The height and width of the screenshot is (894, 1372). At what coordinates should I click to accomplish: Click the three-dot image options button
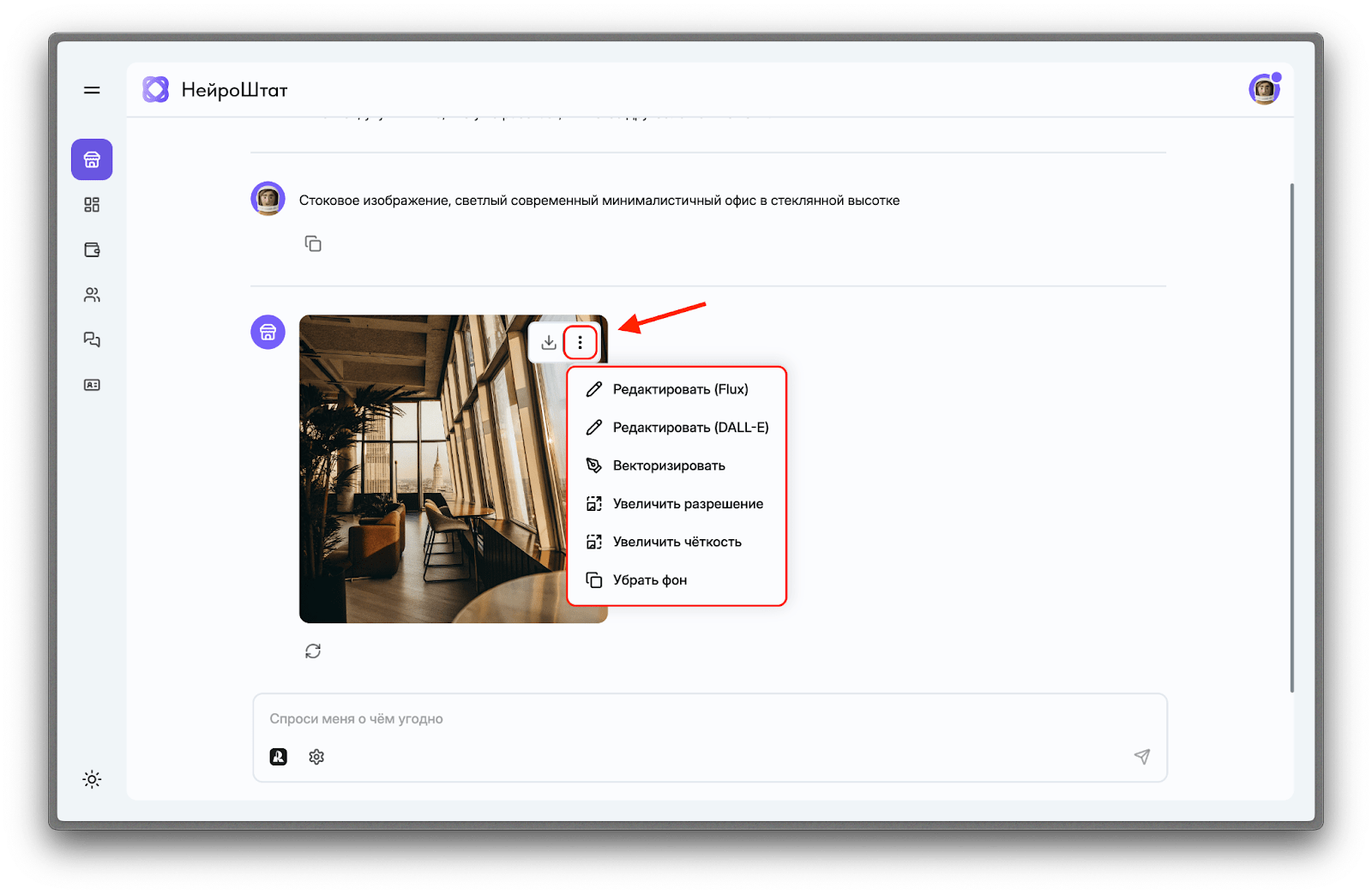(x=581, y=342)
